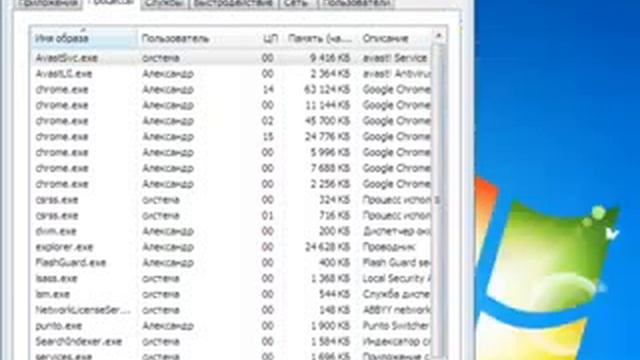Select the punto.exe process row

(231, 326)
